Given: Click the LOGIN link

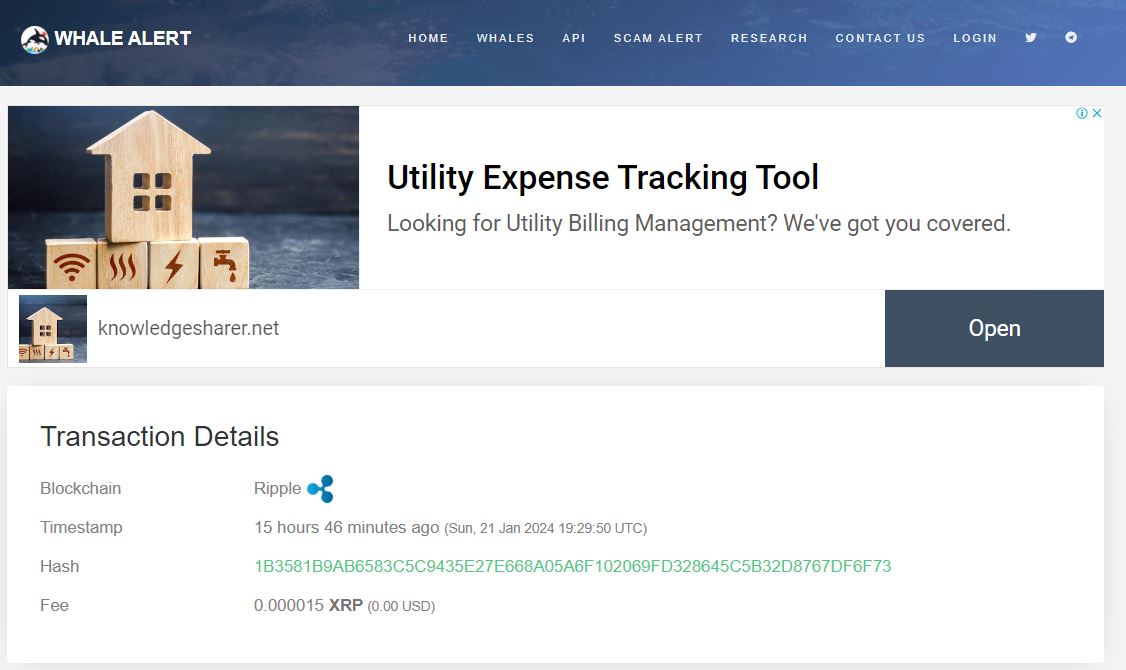Looking at the screenshot, I should click(x=974, y=38).
